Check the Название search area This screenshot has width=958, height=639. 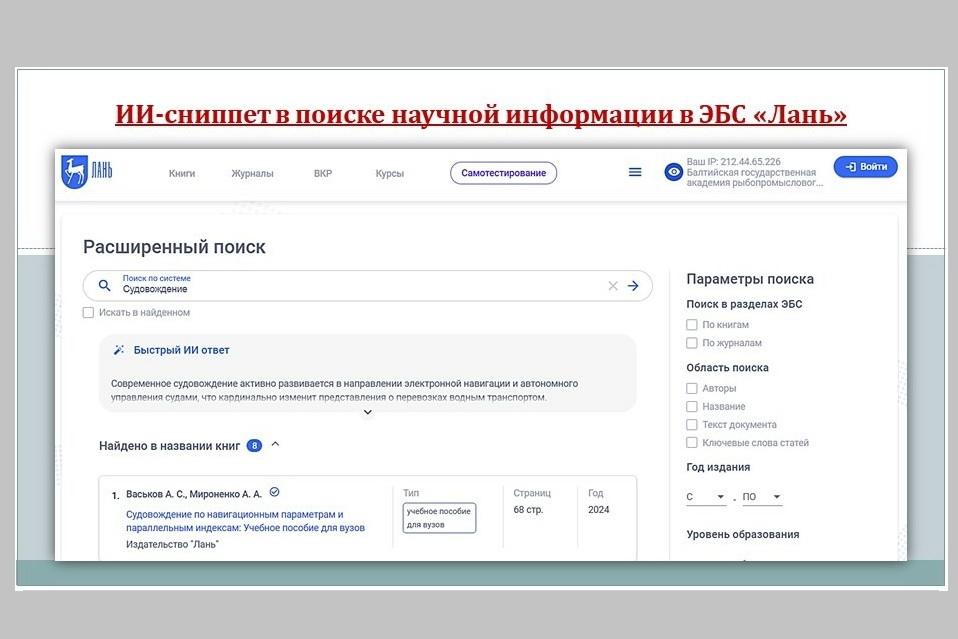pos(692,406)
